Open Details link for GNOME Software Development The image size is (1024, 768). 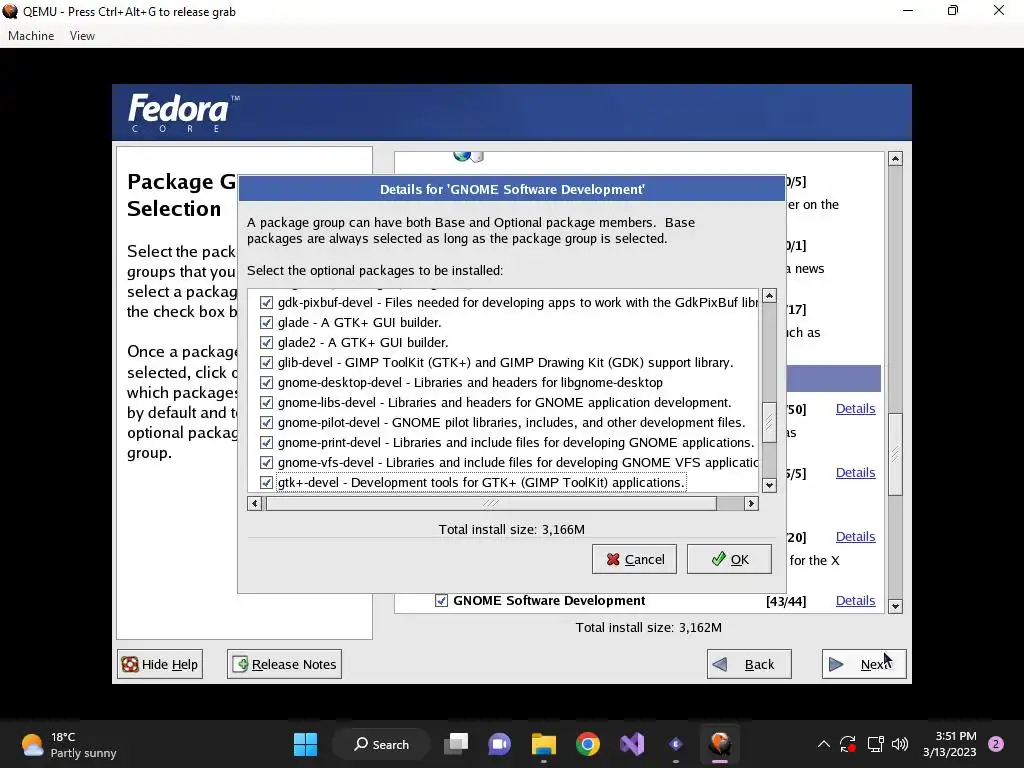tap(855, 600)
